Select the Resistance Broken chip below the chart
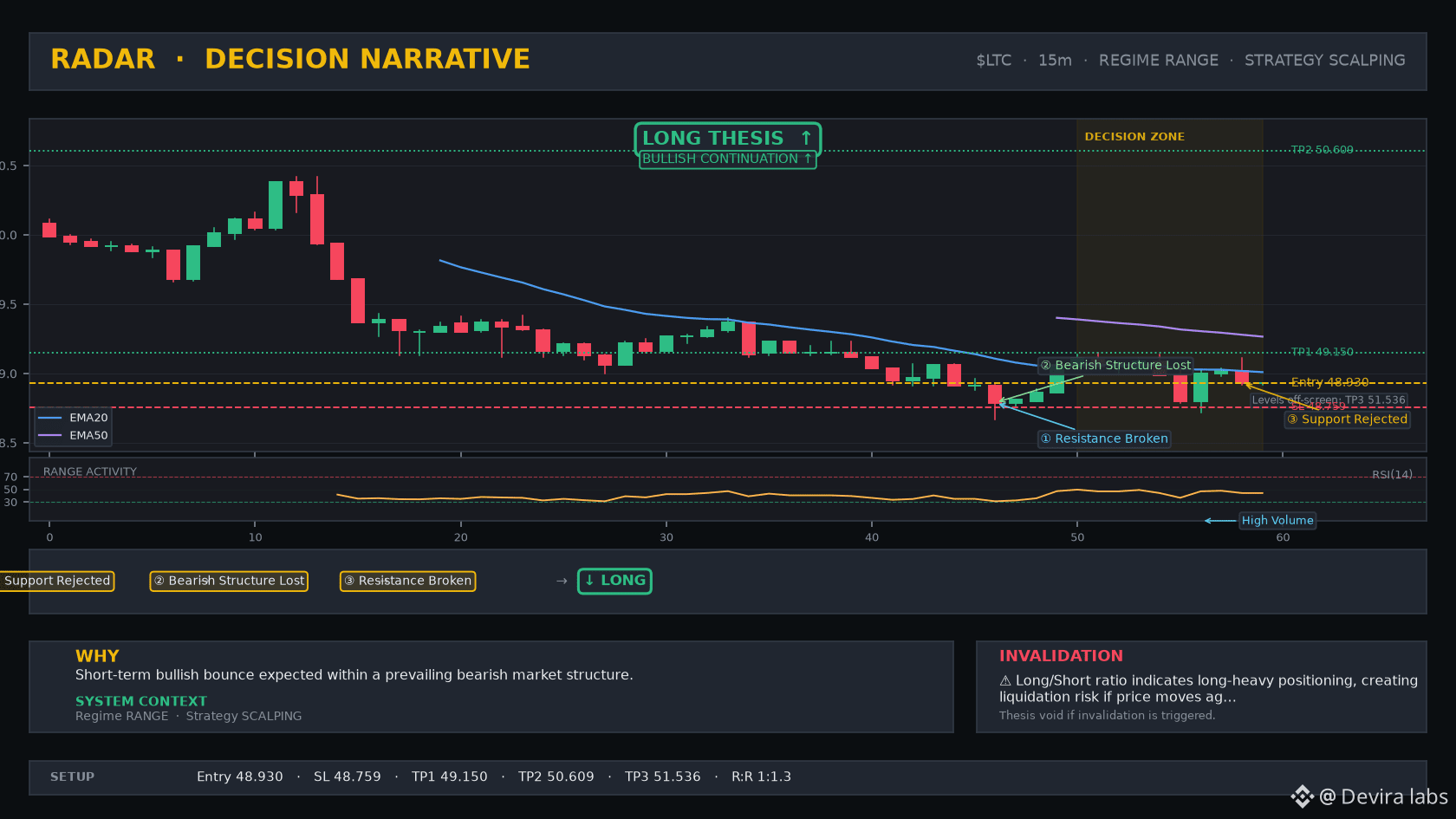 coord(407,581)
